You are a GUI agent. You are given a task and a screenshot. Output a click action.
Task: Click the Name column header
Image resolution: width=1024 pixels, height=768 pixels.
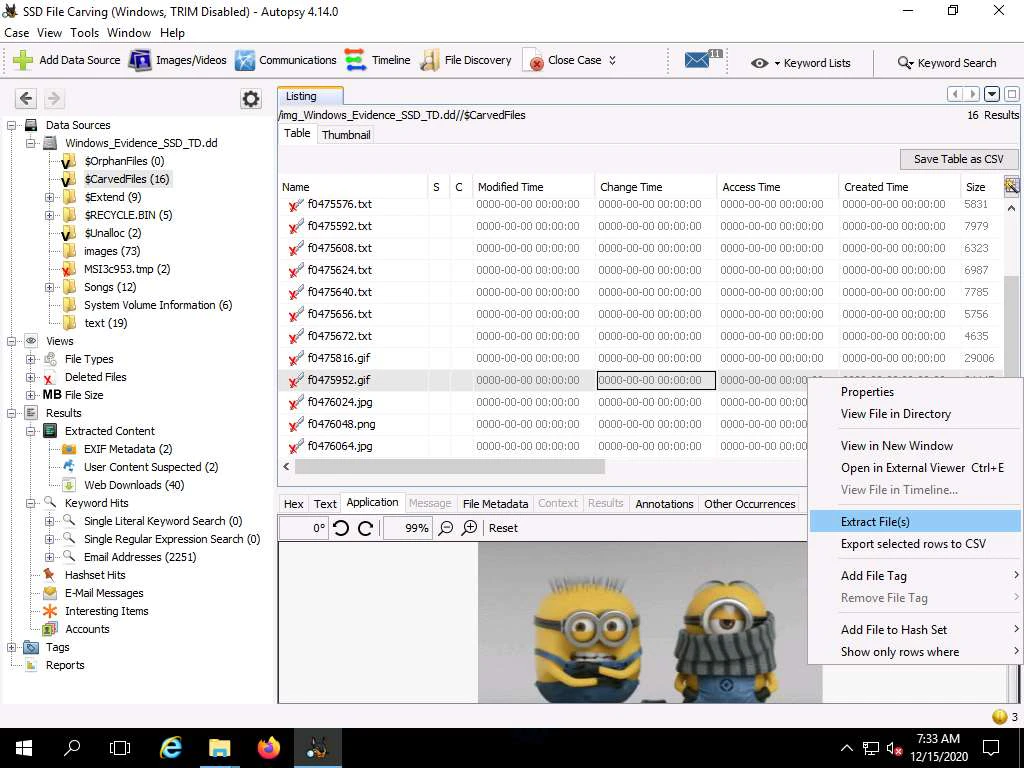coord(353,187)
